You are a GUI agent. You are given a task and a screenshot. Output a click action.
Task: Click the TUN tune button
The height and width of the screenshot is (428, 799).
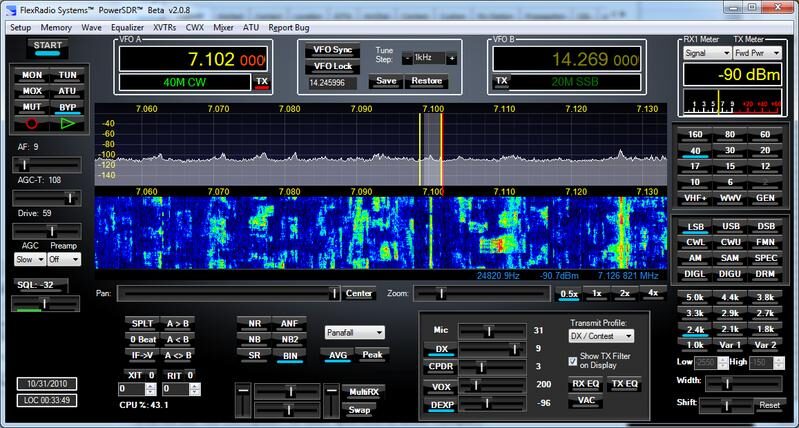pyautogui.click(x=67, y=75)
